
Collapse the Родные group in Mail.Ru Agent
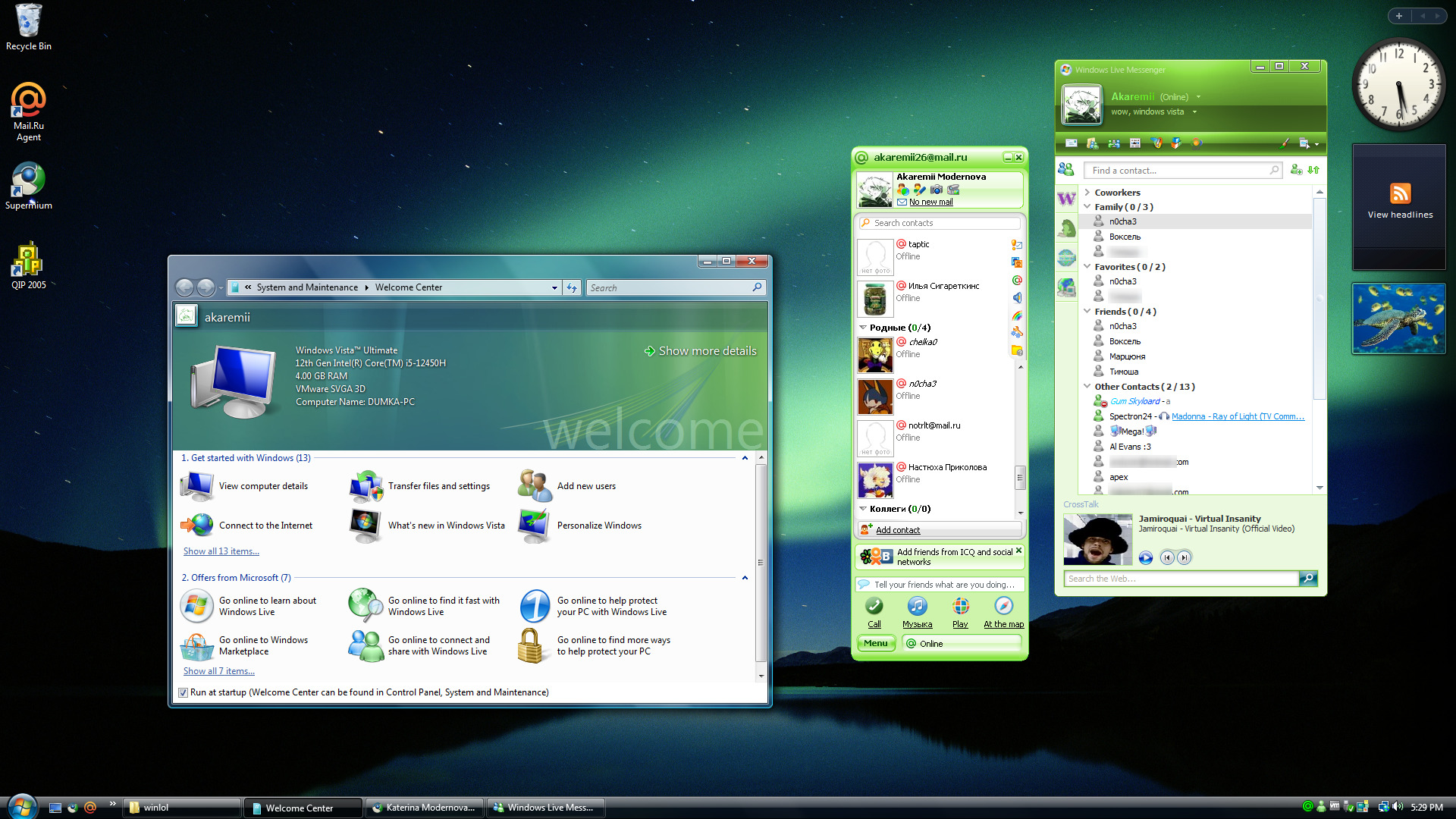tap(863, 328)
